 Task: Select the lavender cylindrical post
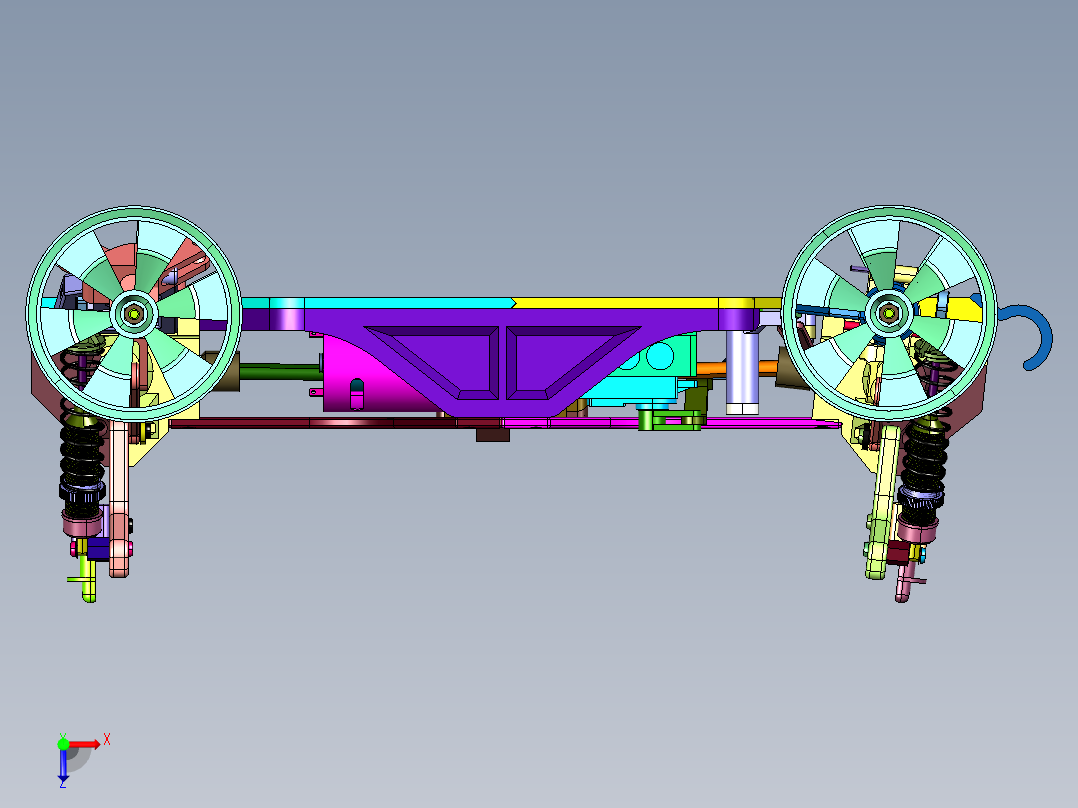742,371
